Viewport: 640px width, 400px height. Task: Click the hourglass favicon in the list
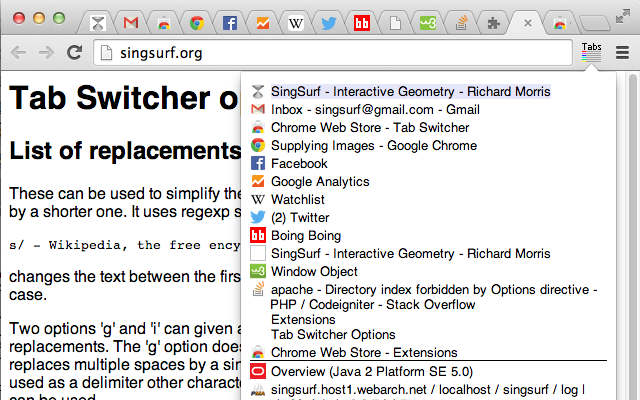[x=258, y=91]
